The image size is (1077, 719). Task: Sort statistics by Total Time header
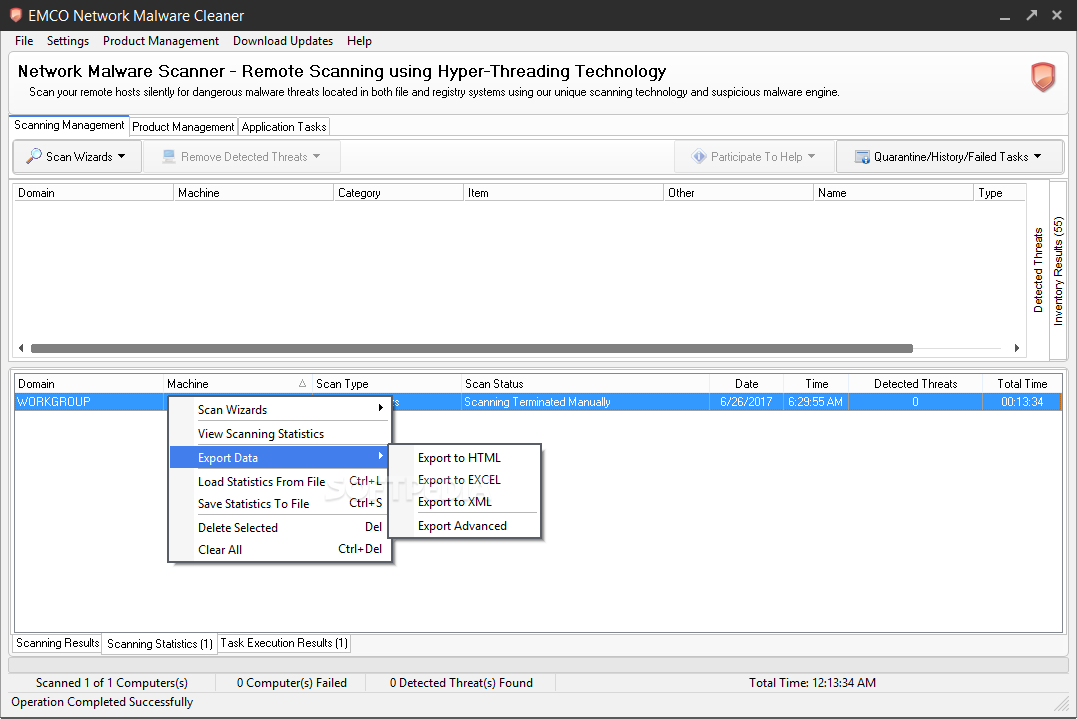pyautogui.click(x=1022, y=384)
